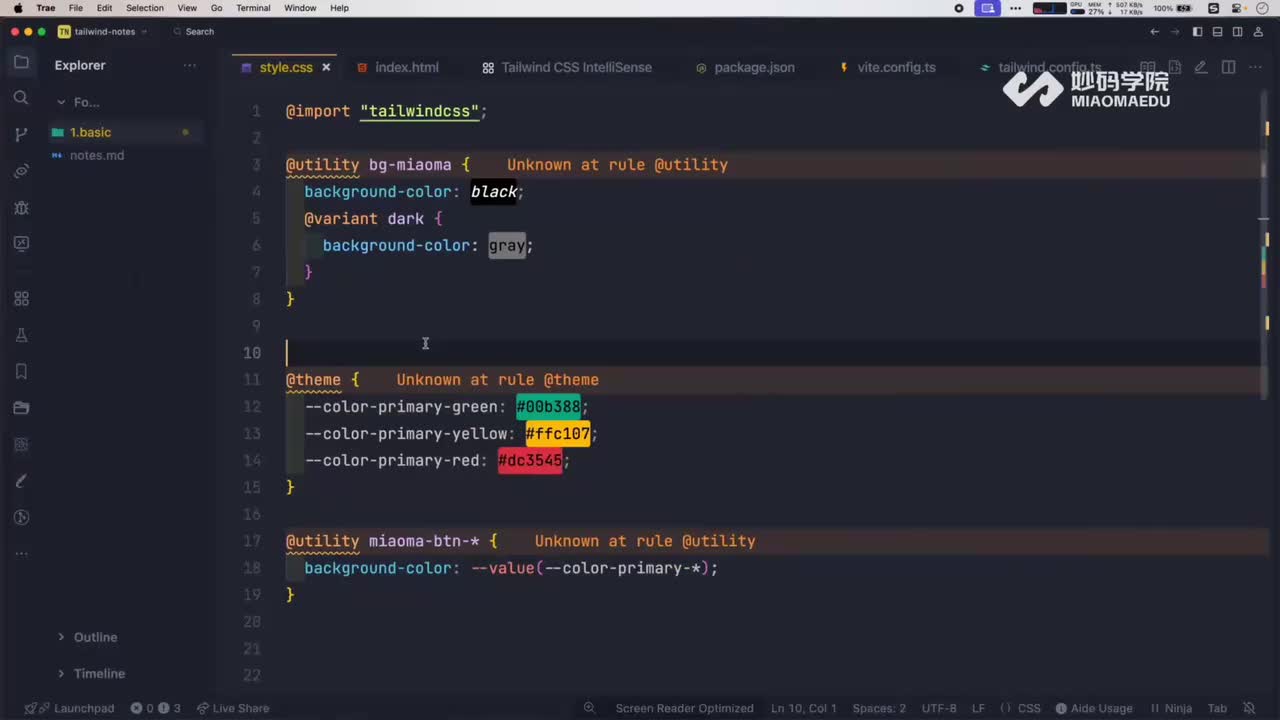Toggle the primary side bar layout
This screenshot has width=1280, height=720.
(1197, 31)
